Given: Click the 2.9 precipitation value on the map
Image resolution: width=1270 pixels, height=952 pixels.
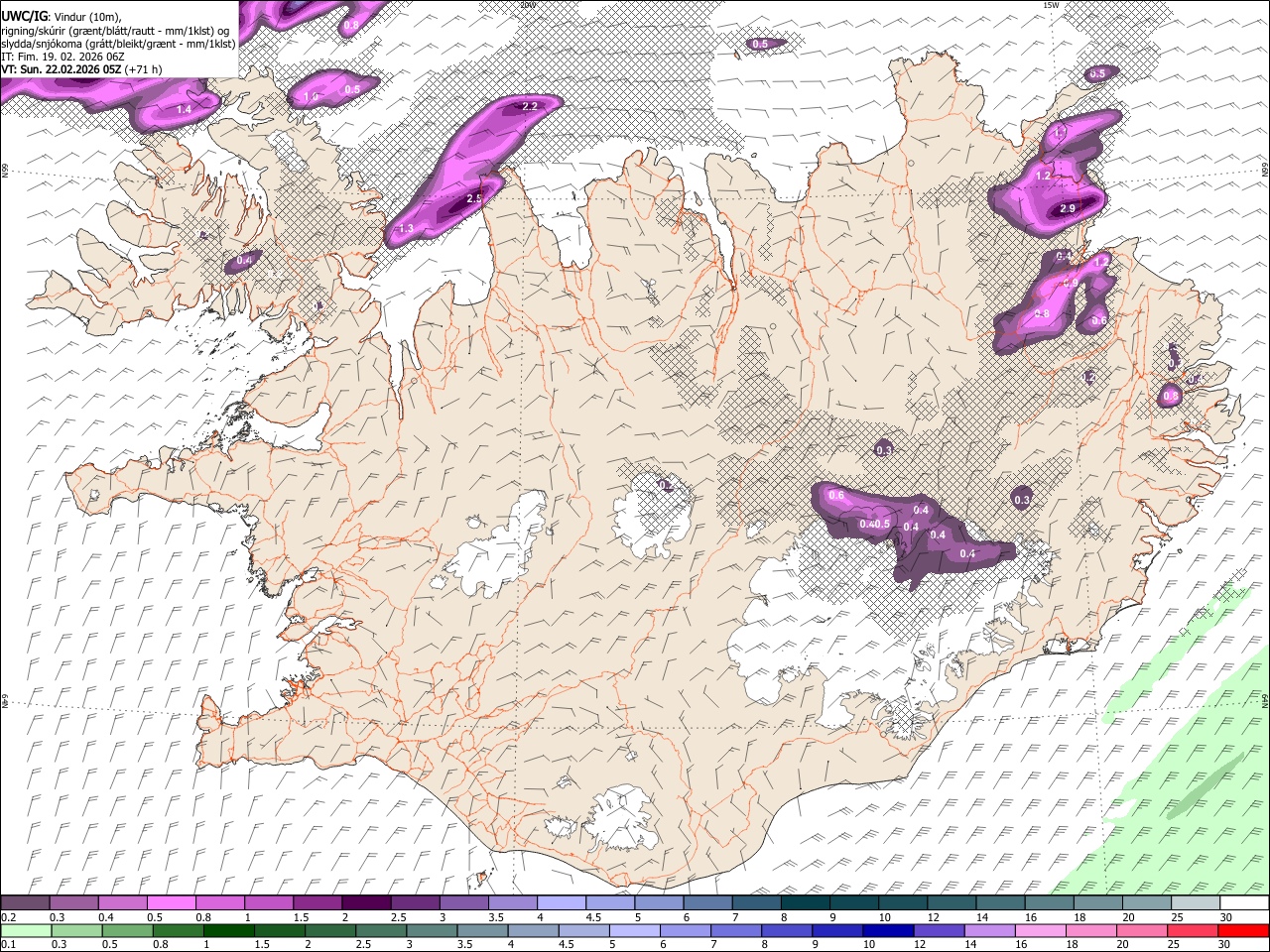Looking at the screenshot, I should point(1068,208).
